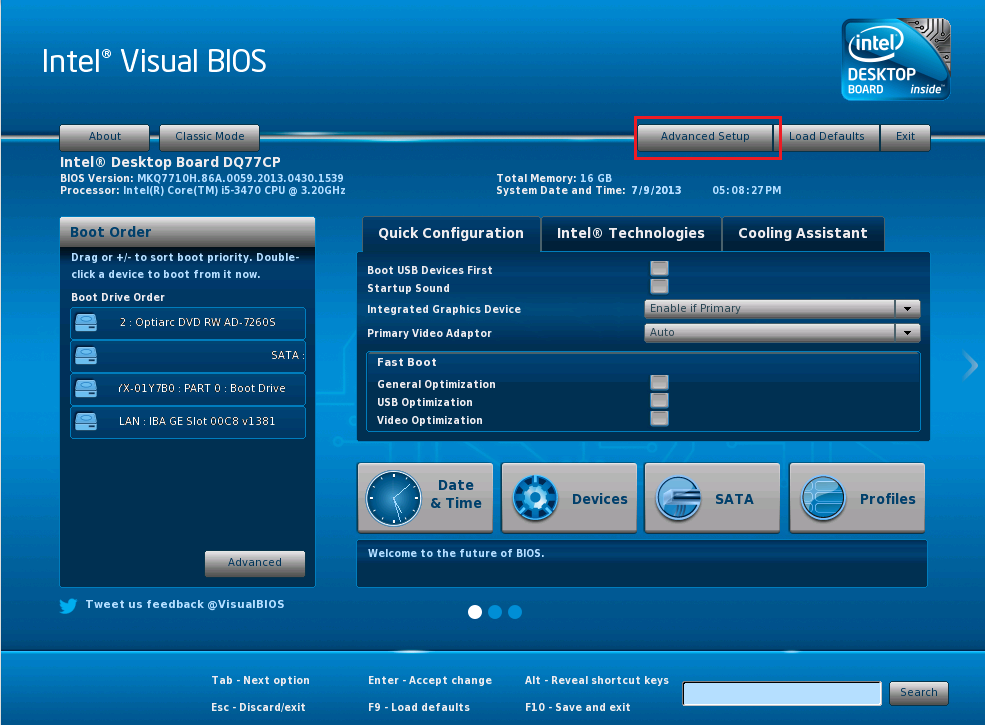Switch to Intel Technologies tab
This screenshot has width=985, height=725.
pyautogui.click(x=631, y=234)
